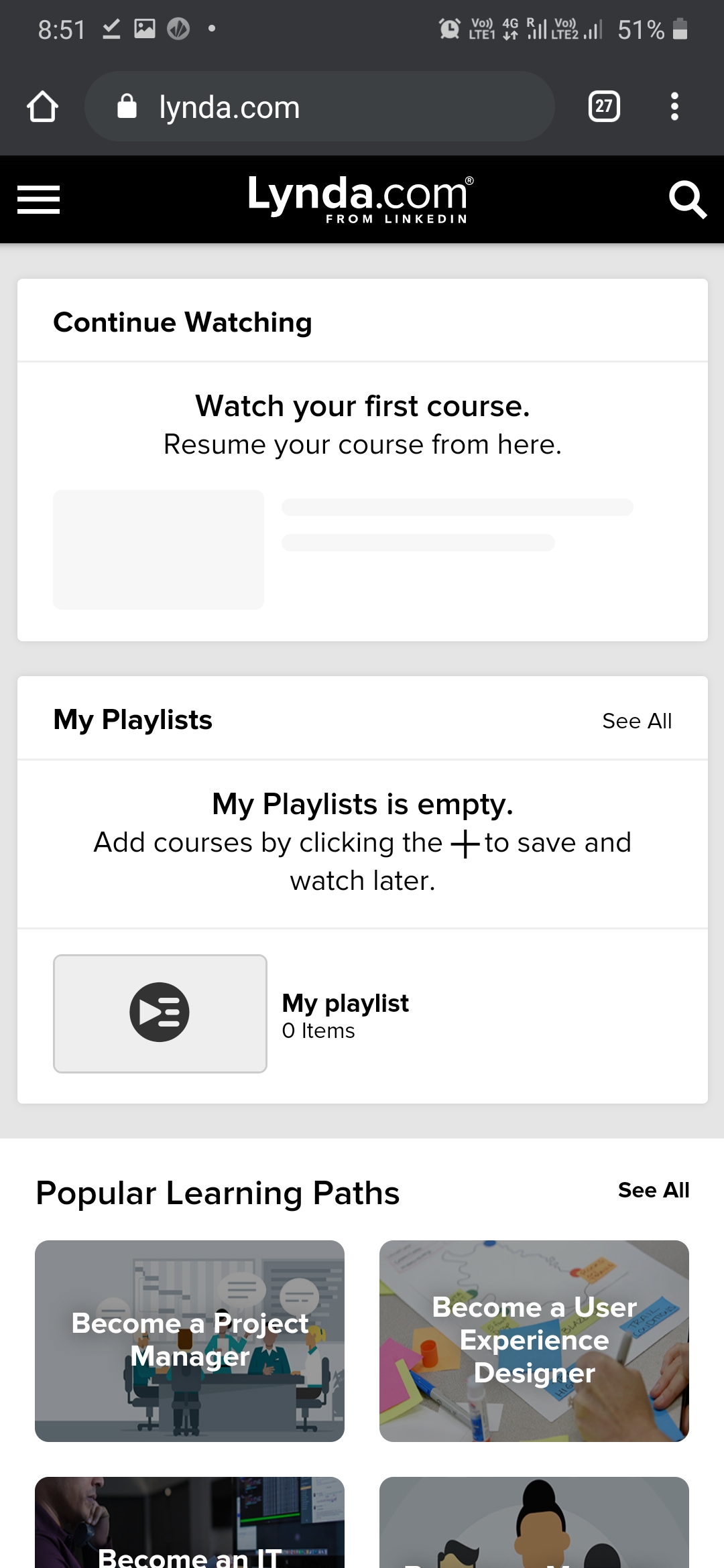Tap the search magnifier icon

pyautogui.click(x=687, y=200)
